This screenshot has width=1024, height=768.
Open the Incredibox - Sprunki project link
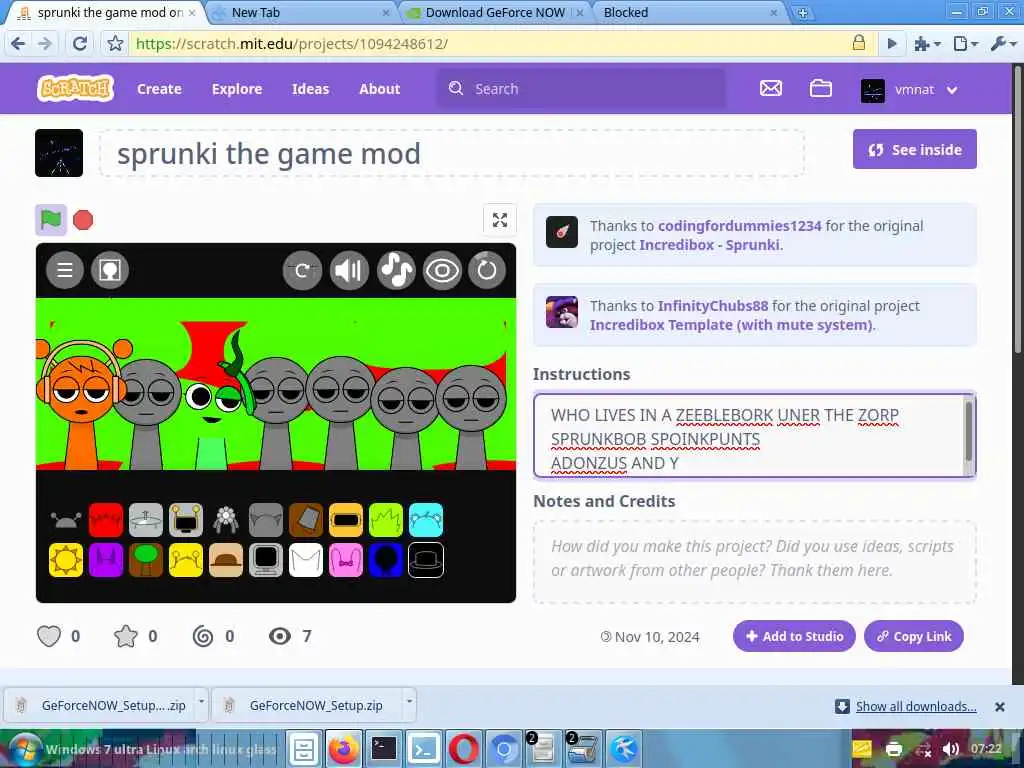709,245
